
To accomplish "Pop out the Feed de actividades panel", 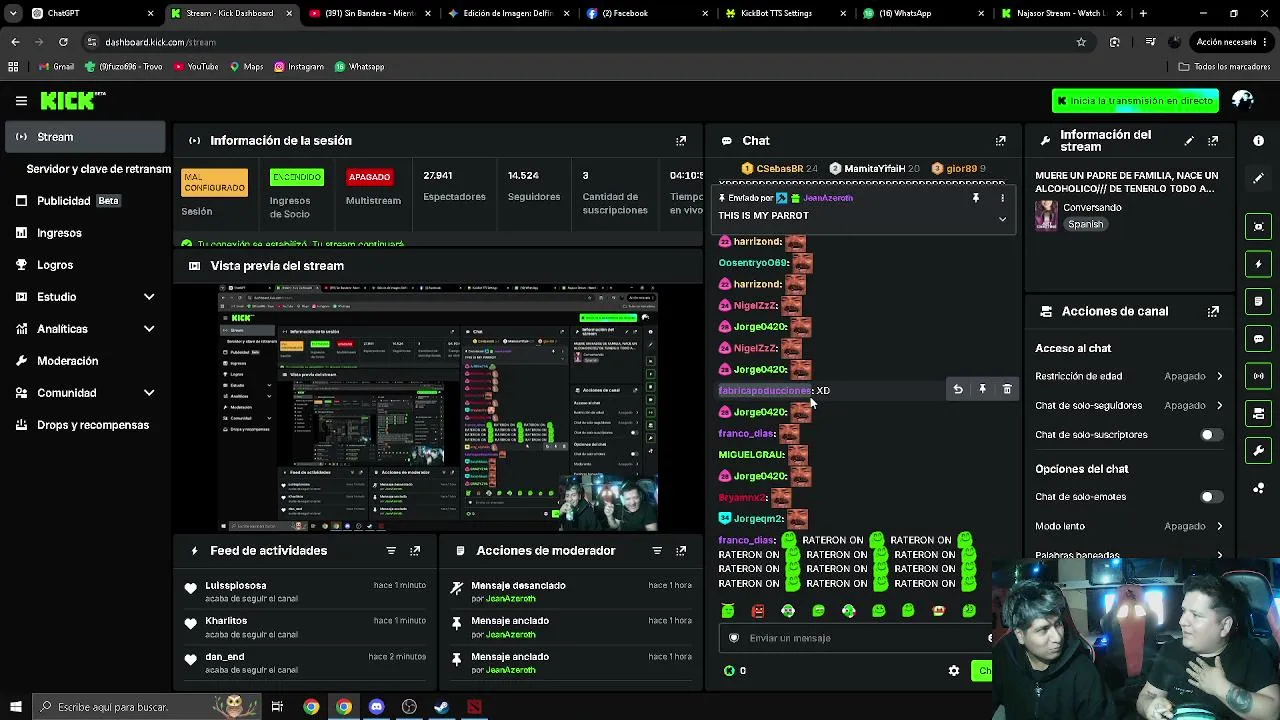I will tap(415, 551).
